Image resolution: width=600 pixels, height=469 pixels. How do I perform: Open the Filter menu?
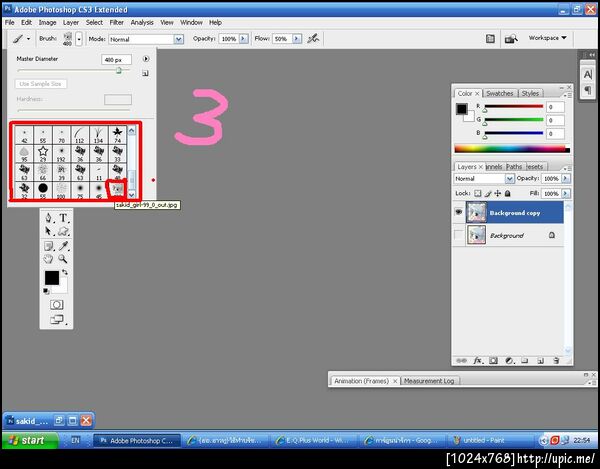[x=117, y=23]
